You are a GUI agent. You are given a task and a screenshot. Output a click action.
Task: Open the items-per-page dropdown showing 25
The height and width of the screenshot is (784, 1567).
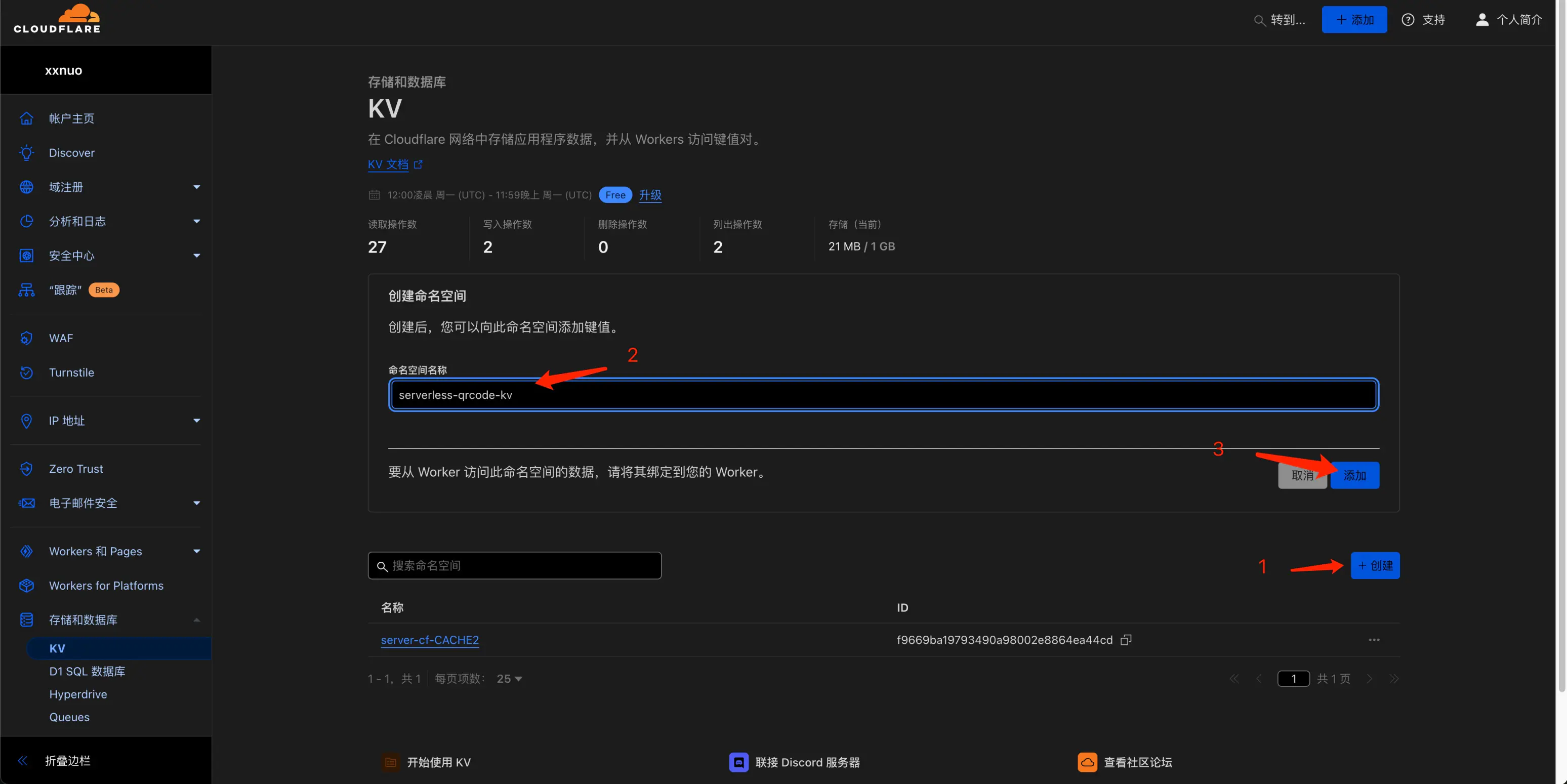(x=509, y=678)
